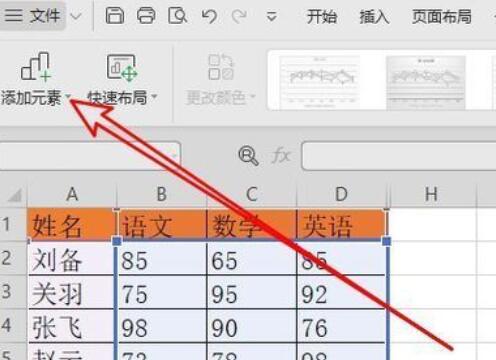The image size is (496, 360).
Task: Select column C header
Action: (252, 194)
